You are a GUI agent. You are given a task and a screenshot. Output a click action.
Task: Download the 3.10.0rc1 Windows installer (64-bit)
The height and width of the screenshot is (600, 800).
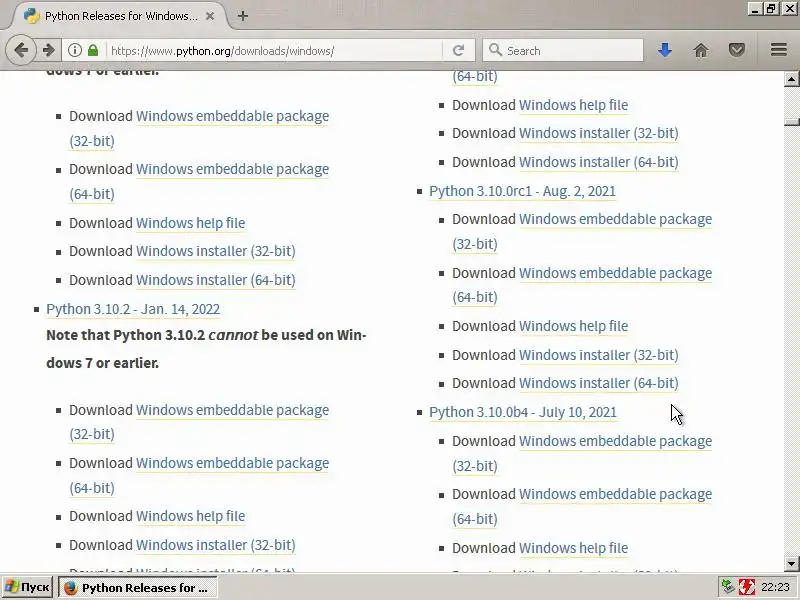pyautogui.click(x=598, y=383)
